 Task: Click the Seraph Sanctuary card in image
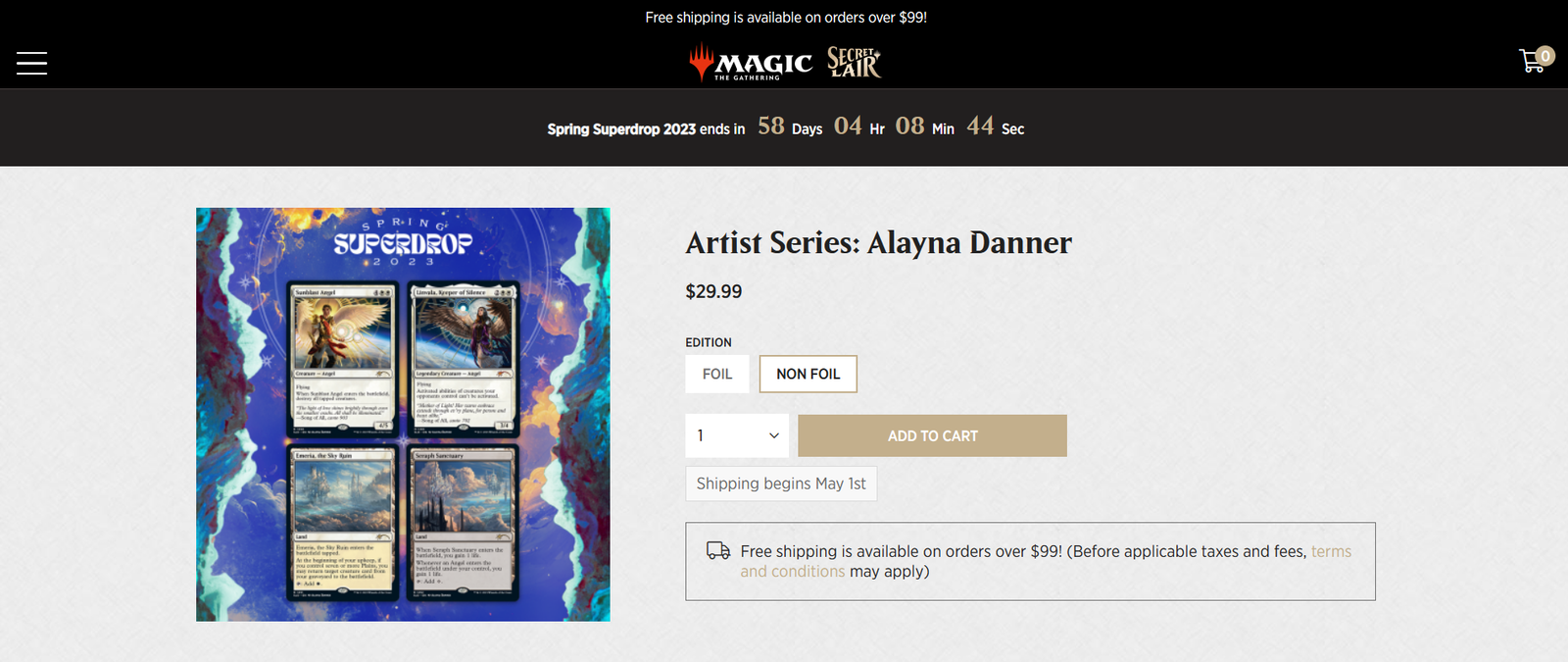tap(464, 524)
